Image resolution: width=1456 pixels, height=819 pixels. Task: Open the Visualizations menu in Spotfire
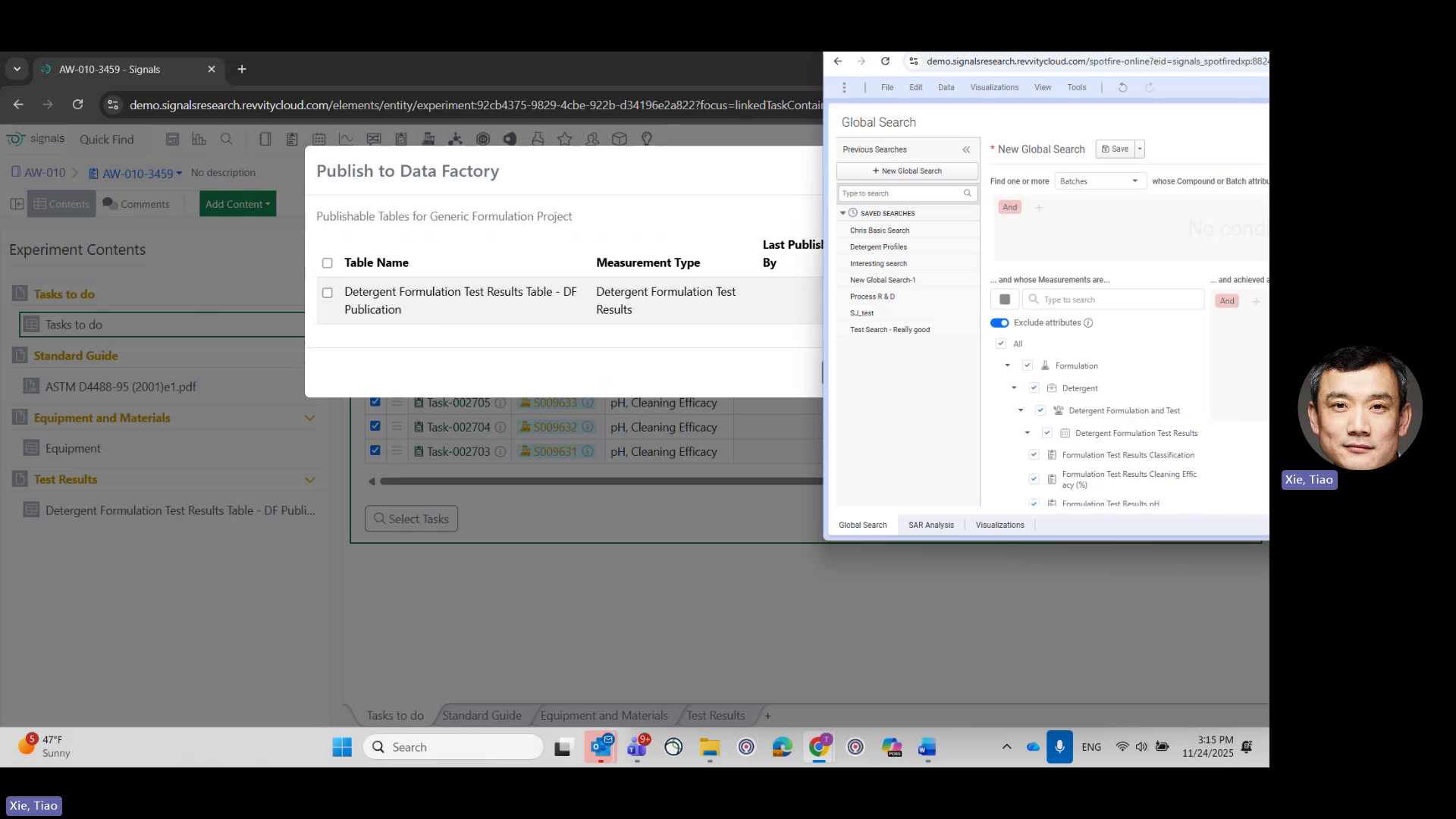point(994,87)
